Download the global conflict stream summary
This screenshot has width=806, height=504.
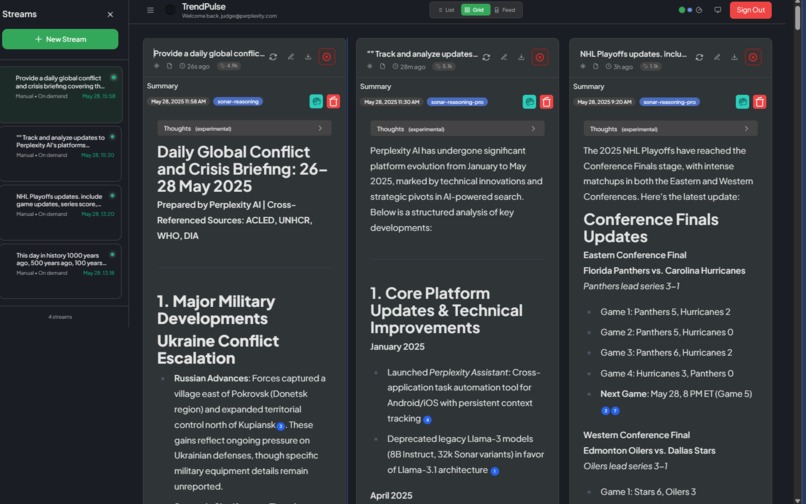(x=308, y=57)
